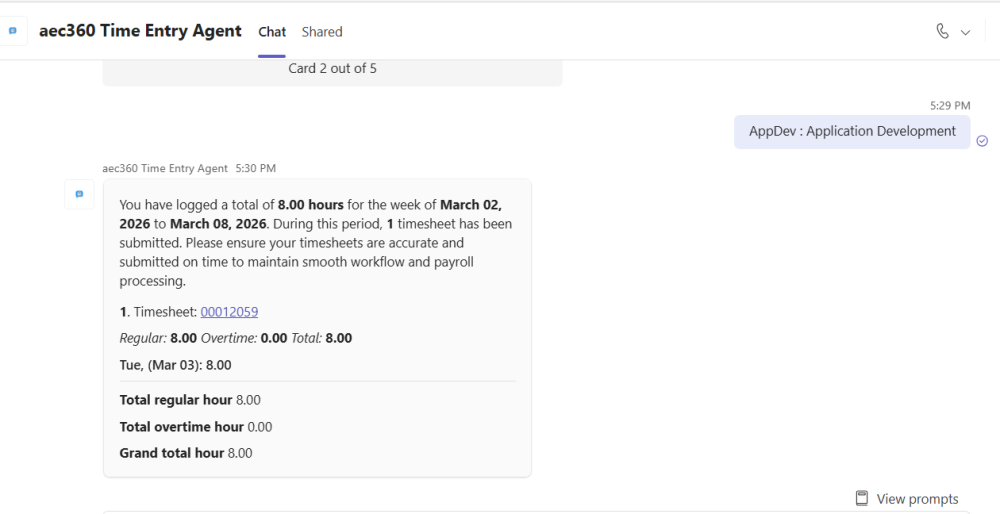Click the sender name above the timesheet message
The width and height of the screenshot is (1000, 514).
(x=165, y=168)
